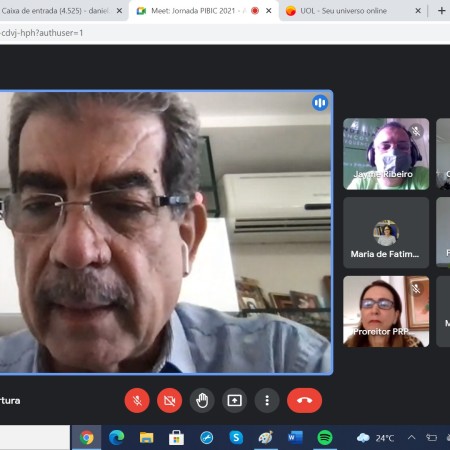
Task: Open Microsoft Edge from taskbar
Action: click(116, 437)
